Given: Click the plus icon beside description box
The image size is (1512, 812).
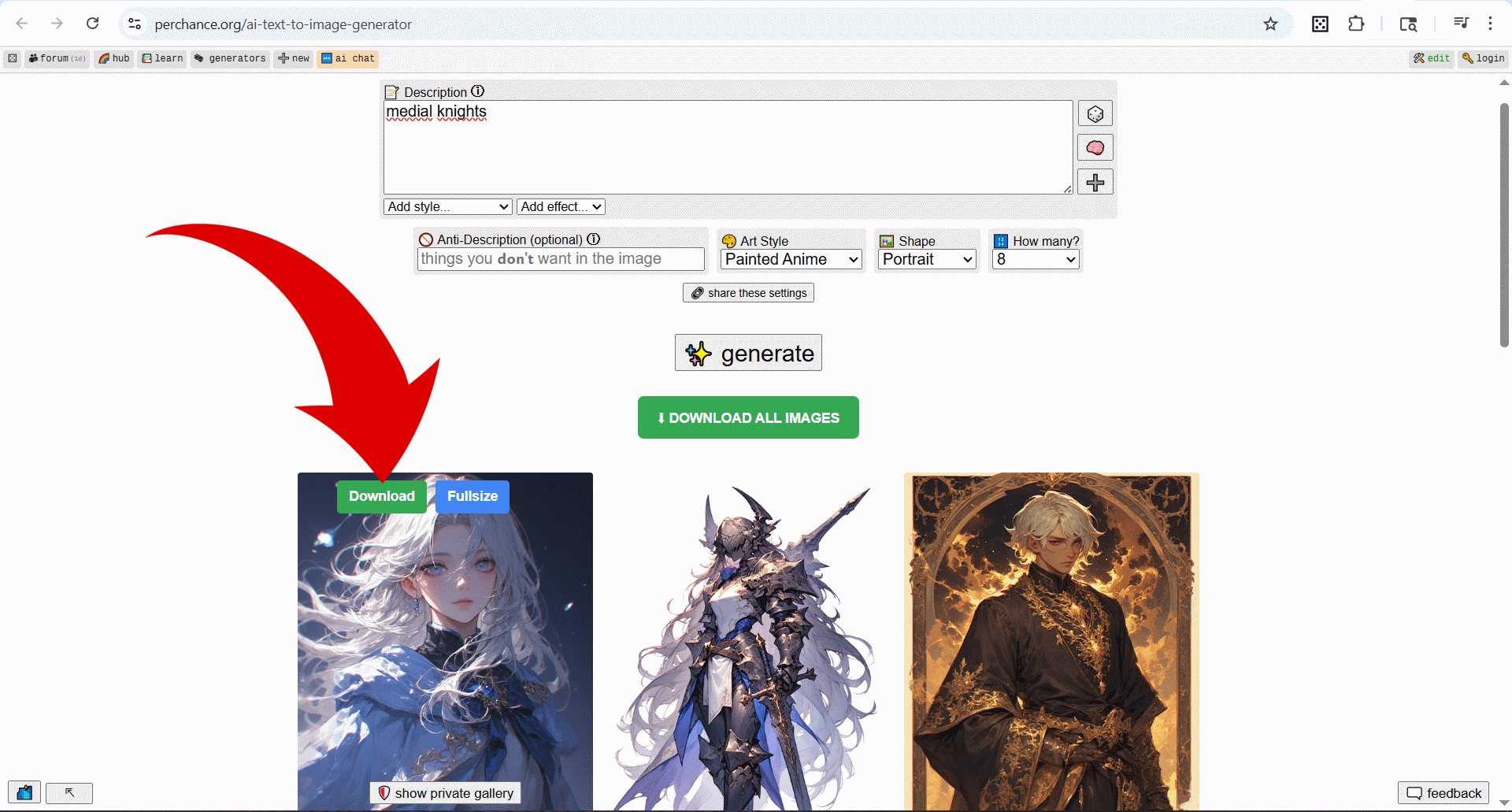Looking at the screenshot, I should click(x=1095, y=183).
